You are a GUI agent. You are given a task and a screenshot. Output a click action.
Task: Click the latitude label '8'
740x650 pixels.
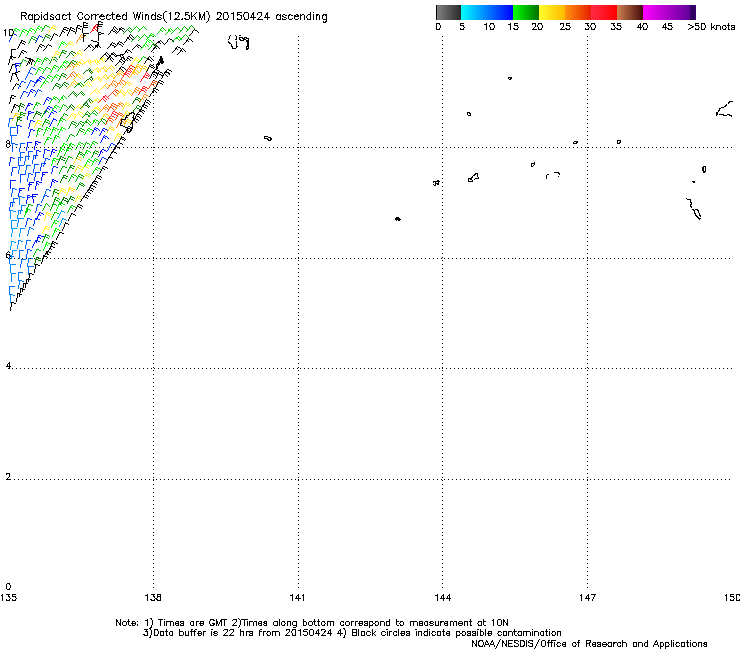[x=8, y=144]
